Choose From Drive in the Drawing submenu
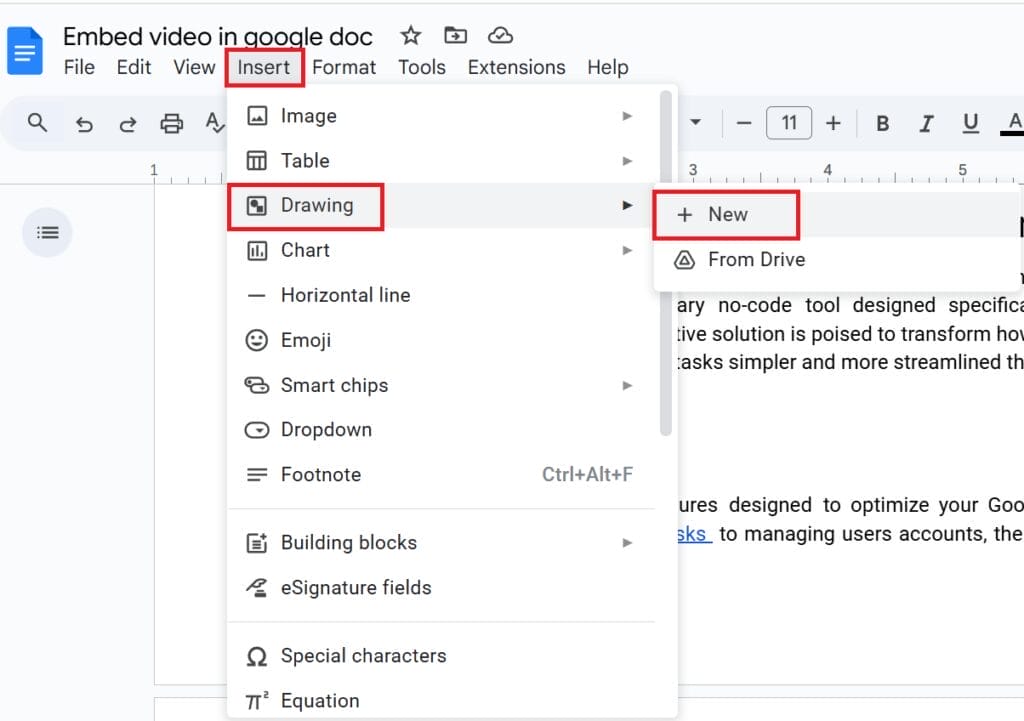Screen dimensions: 1024x721 pyautogui.click(x=755, y=259)
